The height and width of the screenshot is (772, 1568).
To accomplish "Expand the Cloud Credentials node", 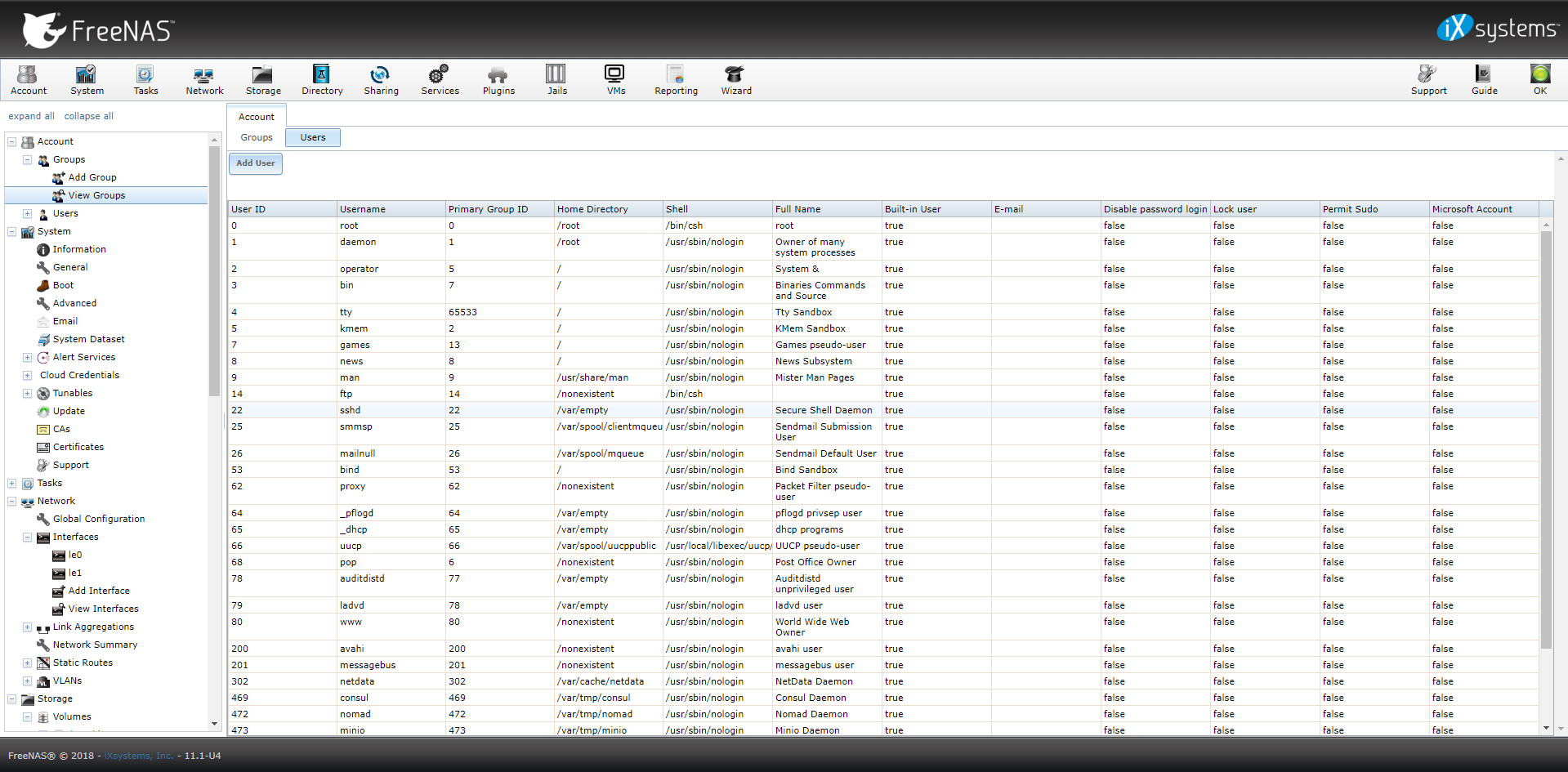I will coord(27,375).
